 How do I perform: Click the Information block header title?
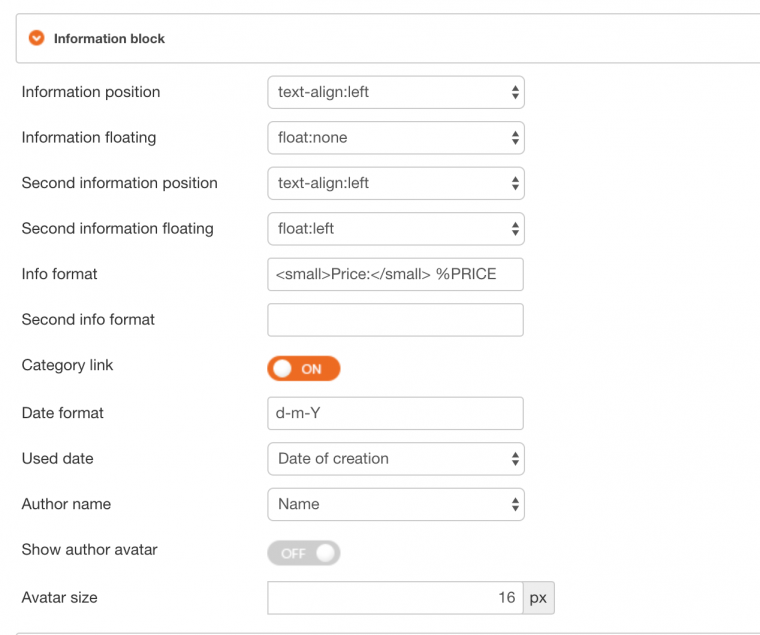click(x=109, y=39)
